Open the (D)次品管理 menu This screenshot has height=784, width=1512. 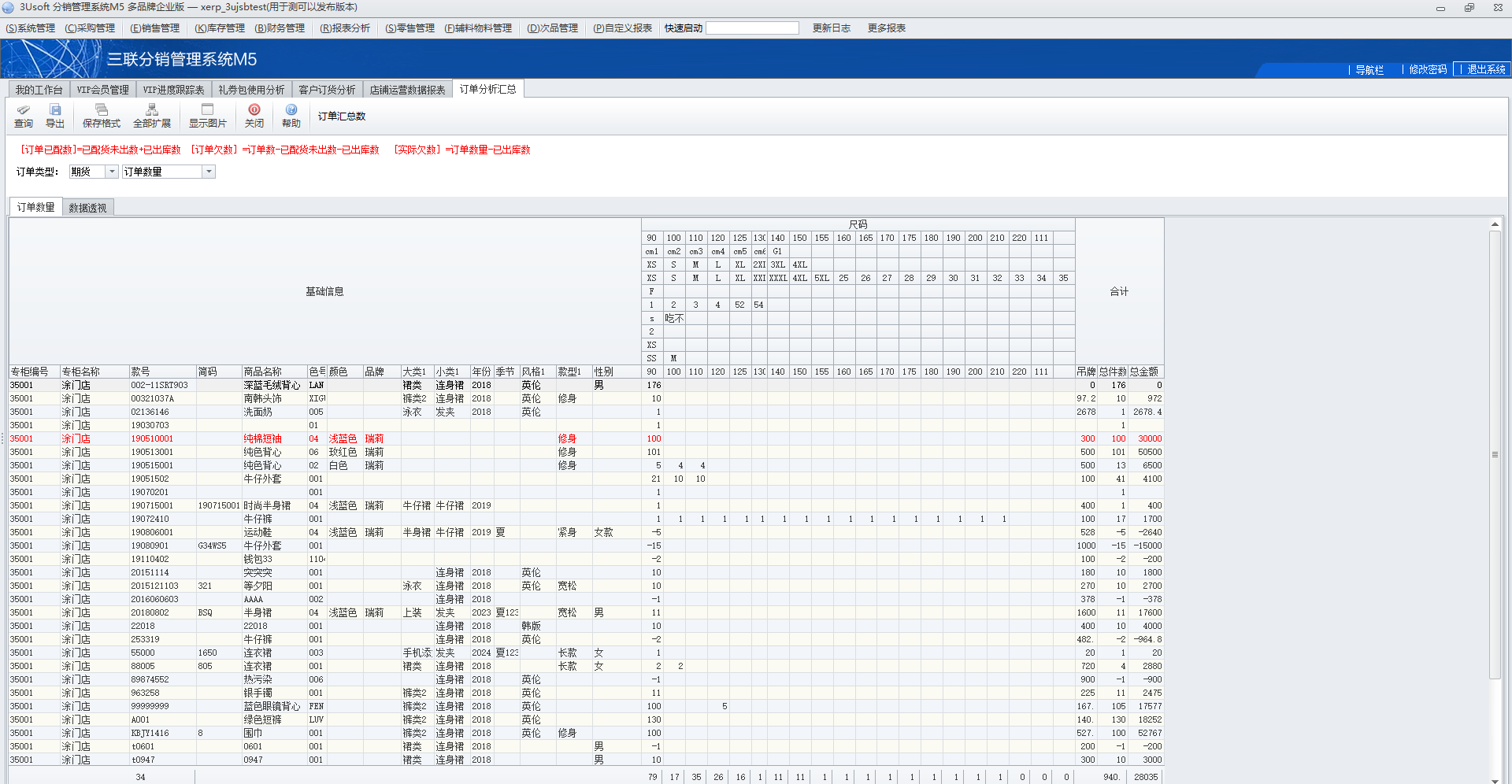[553, 28]
